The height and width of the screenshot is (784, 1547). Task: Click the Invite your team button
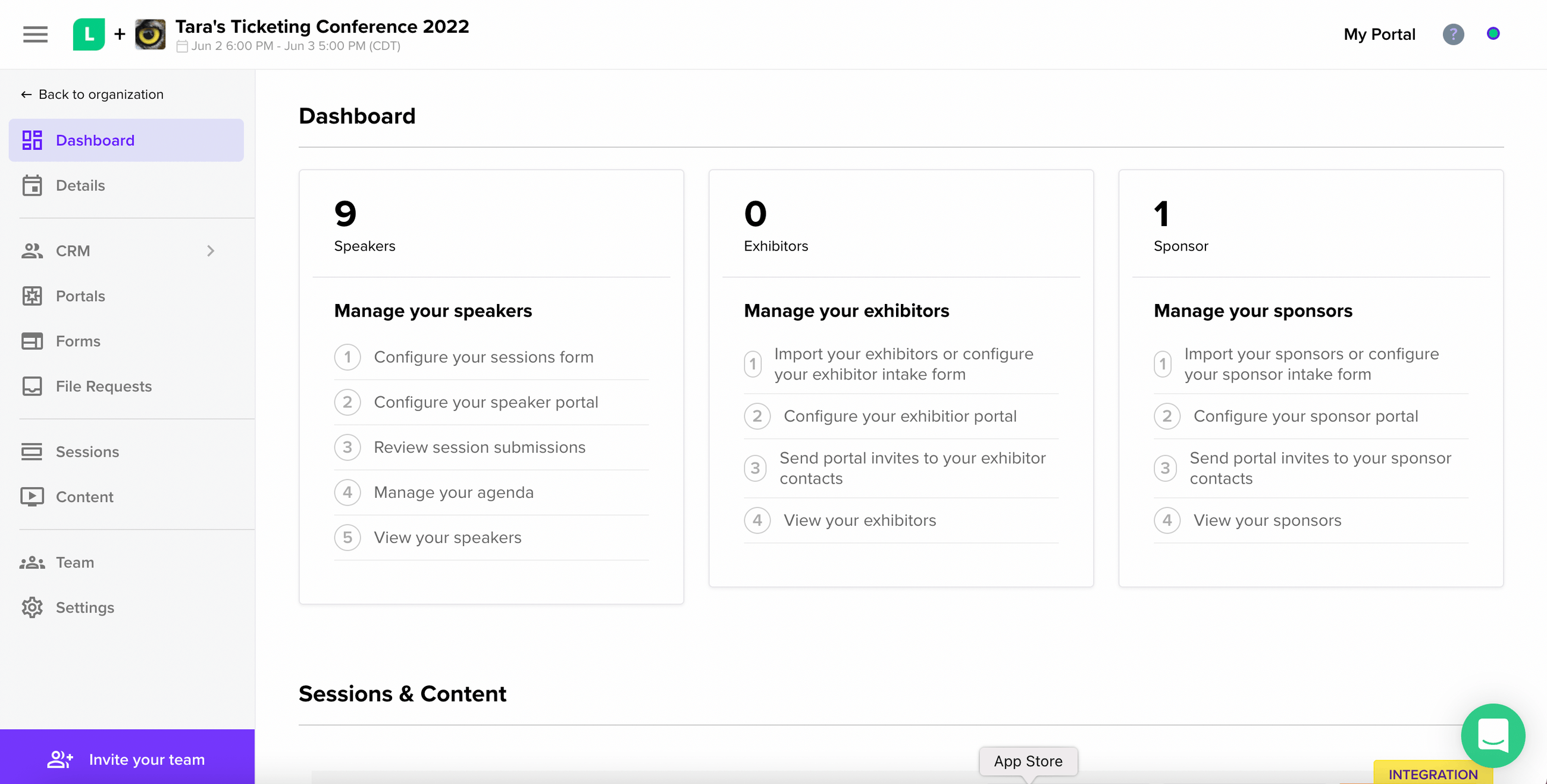(x=127, y=759)
